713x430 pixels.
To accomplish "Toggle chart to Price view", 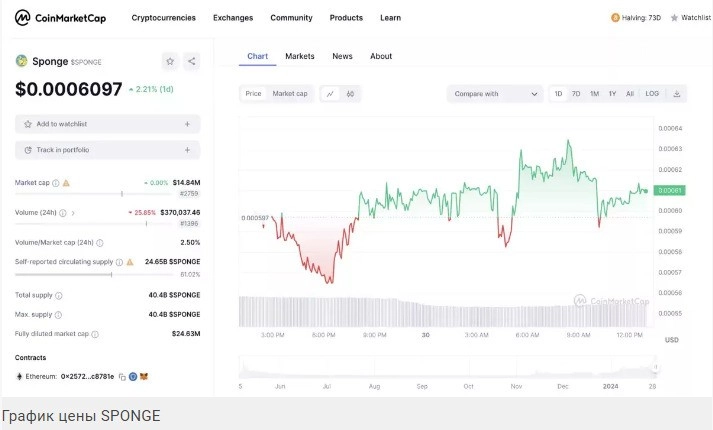I will [x=254, y=94].
